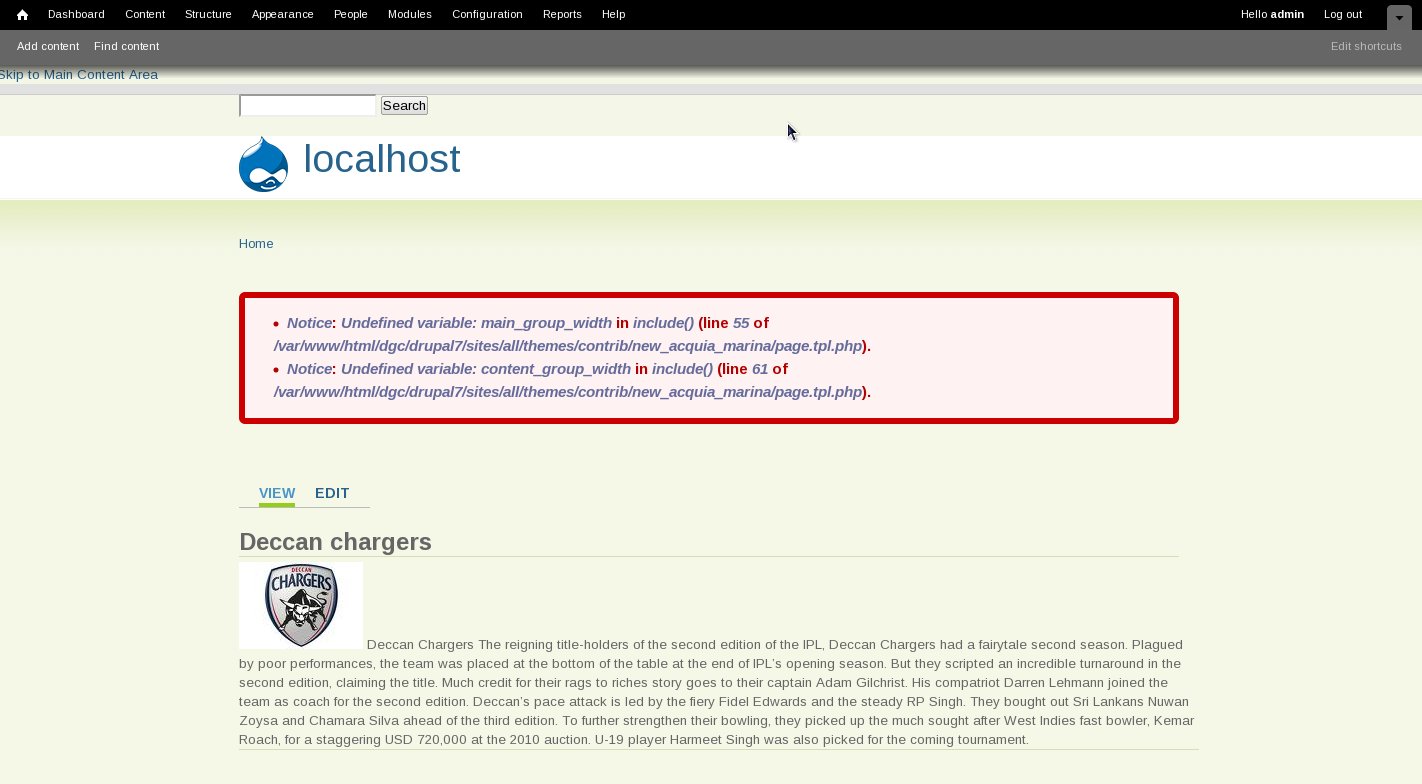This screenshot has width=1422, height=784.
Task: Select the View tab
Action: 277,493
